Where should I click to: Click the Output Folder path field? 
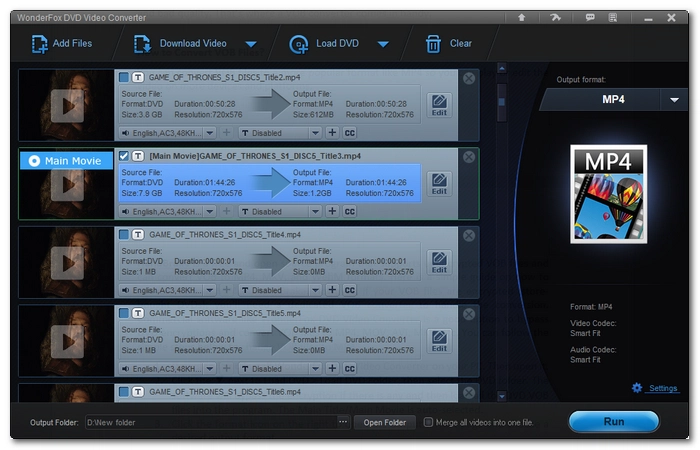click(211, 422)
